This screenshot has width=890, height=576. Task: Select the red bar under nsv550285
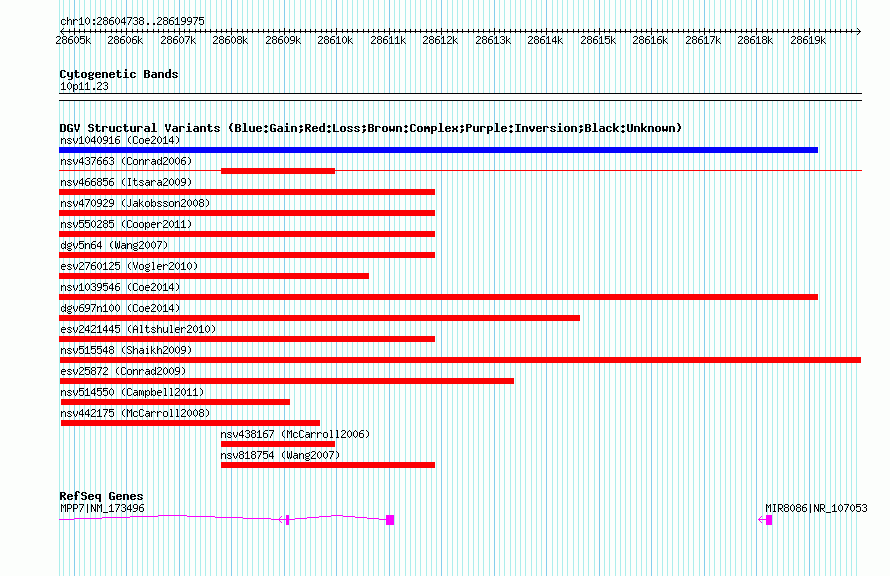pos(247,234)
